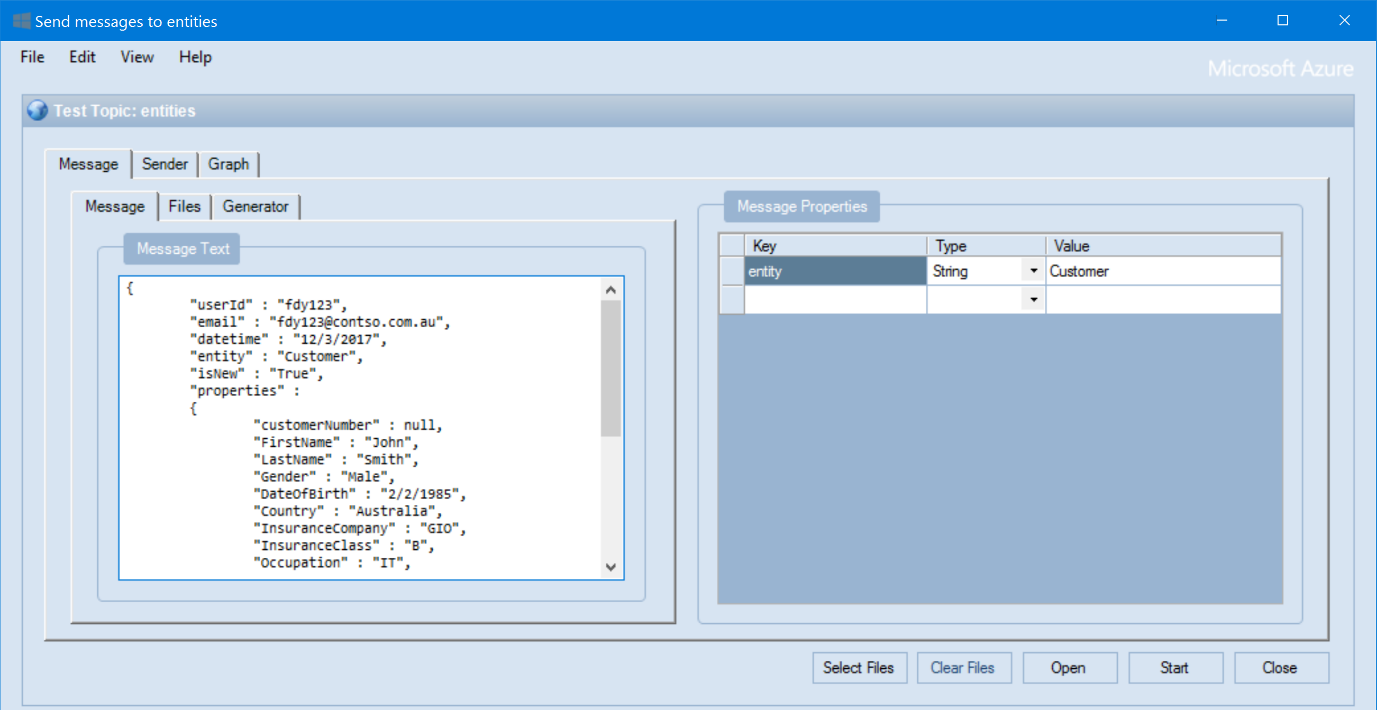This screenshot has height=710, width=1377.
Task: Open the File menu
Action: click(33, 57)
